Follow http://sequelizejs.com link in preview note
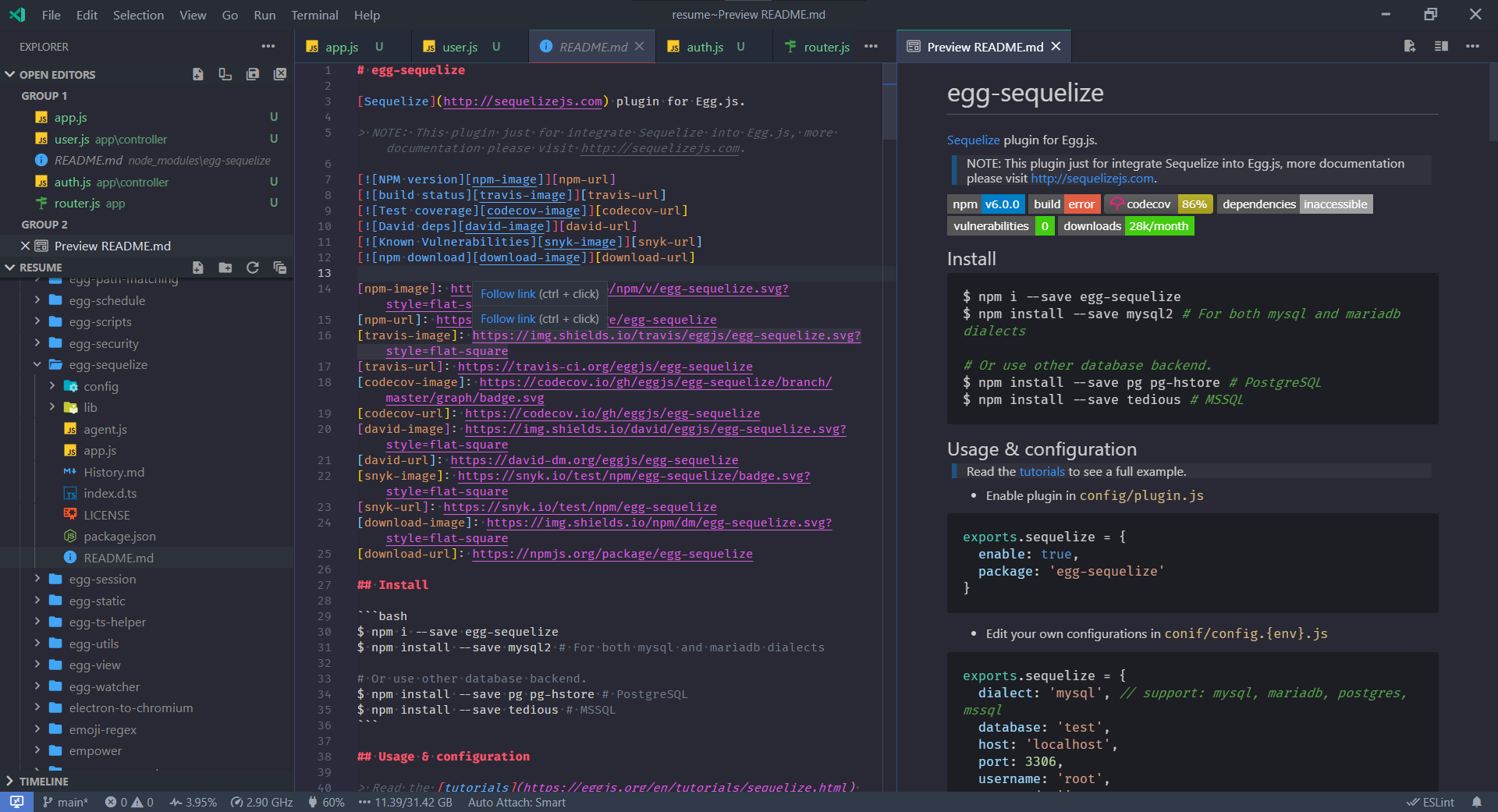This screenshot has width=1498, height=812. 1092,179
